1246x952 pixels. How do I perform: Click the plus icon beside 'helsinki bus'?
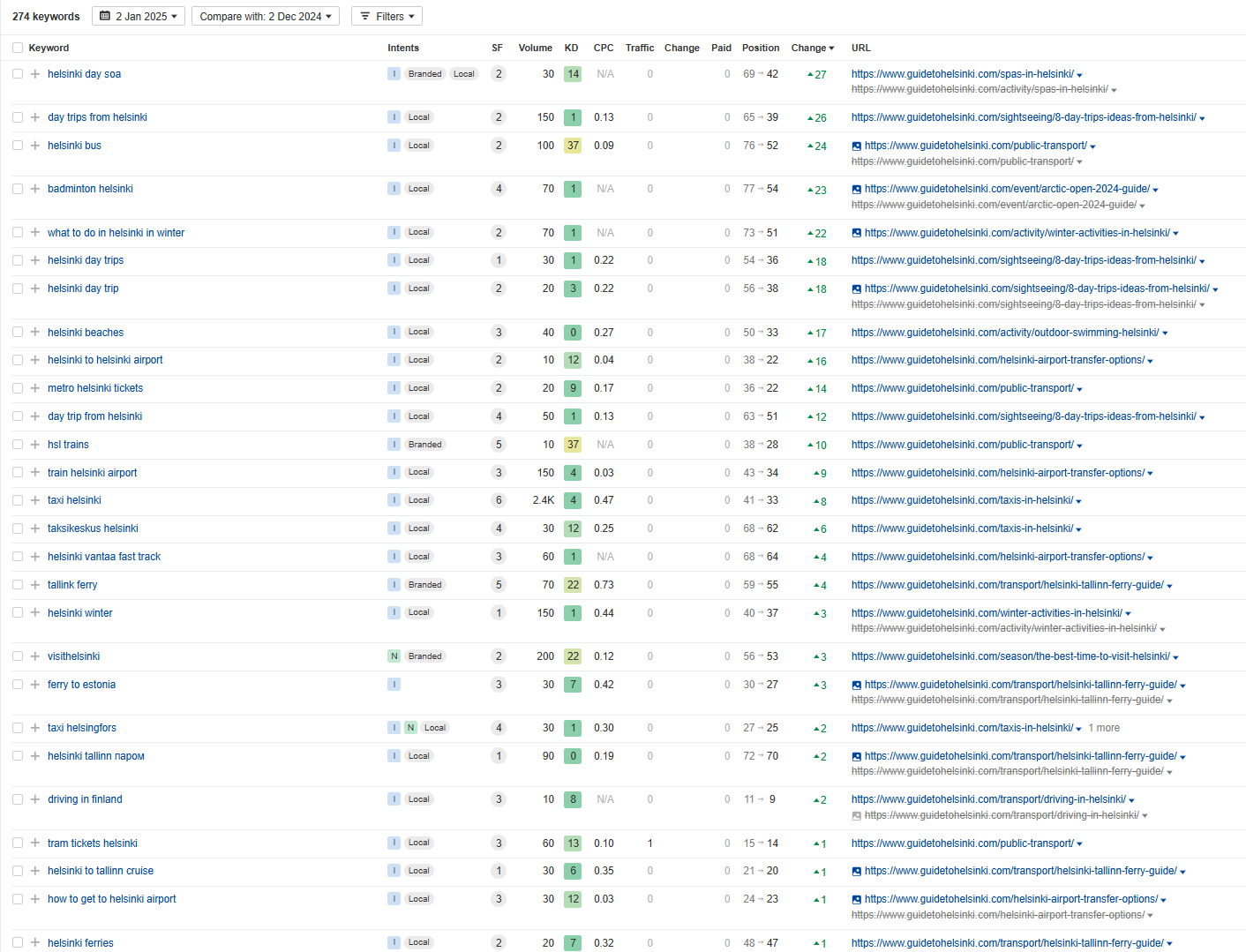(x=35, y=146)
